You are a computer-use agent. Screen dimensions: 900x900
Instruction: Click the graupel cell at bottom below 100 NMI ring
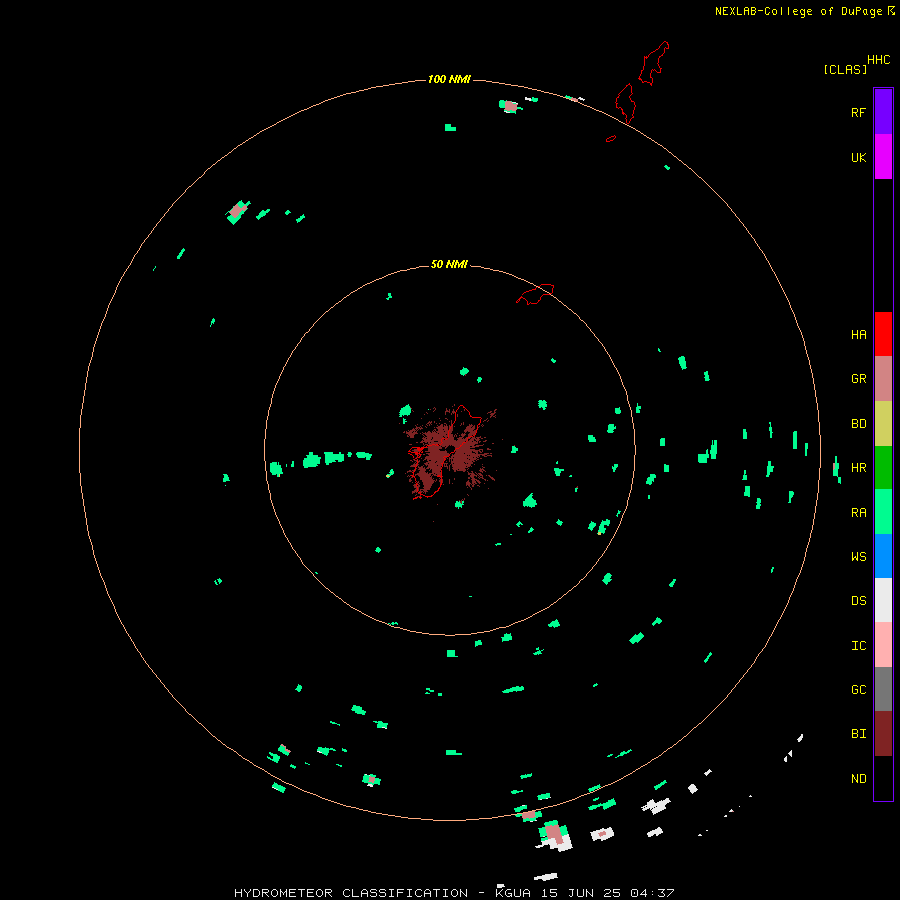click(x=553, y=833)
